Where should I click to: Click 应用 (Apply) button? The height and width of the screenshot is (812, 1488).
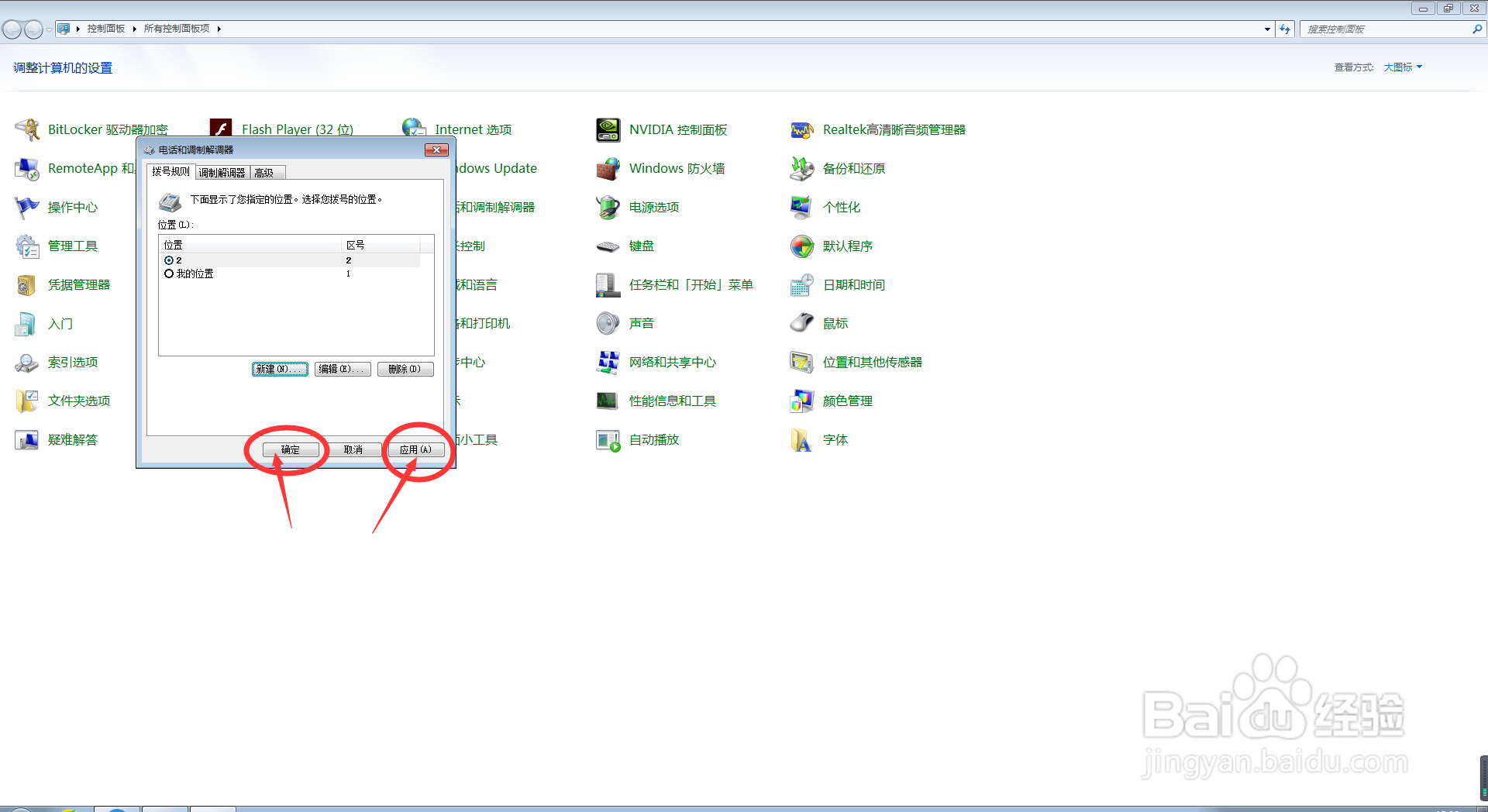[416, 449]
